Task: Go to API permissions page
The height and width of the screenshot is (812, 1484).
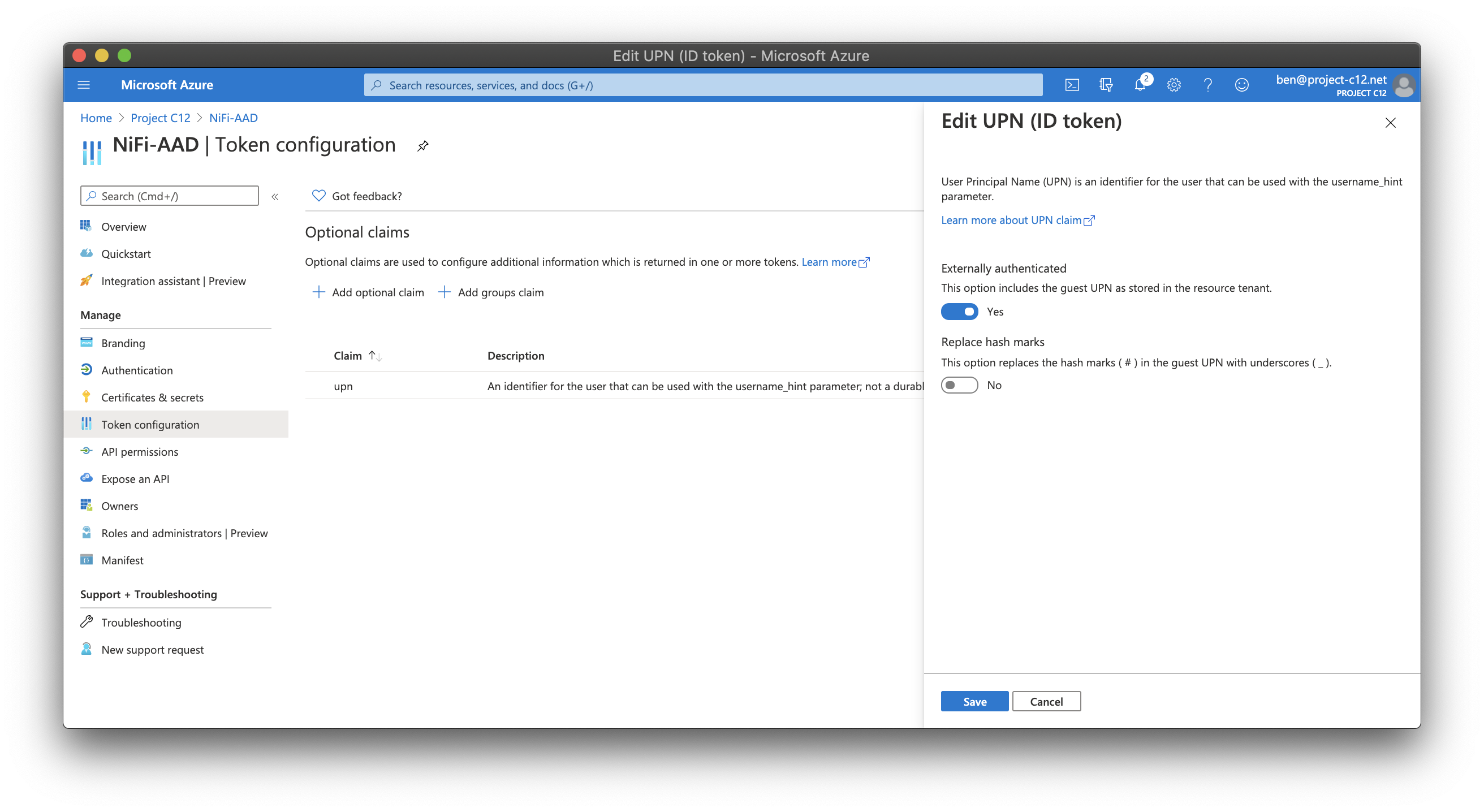Action: 140,452
